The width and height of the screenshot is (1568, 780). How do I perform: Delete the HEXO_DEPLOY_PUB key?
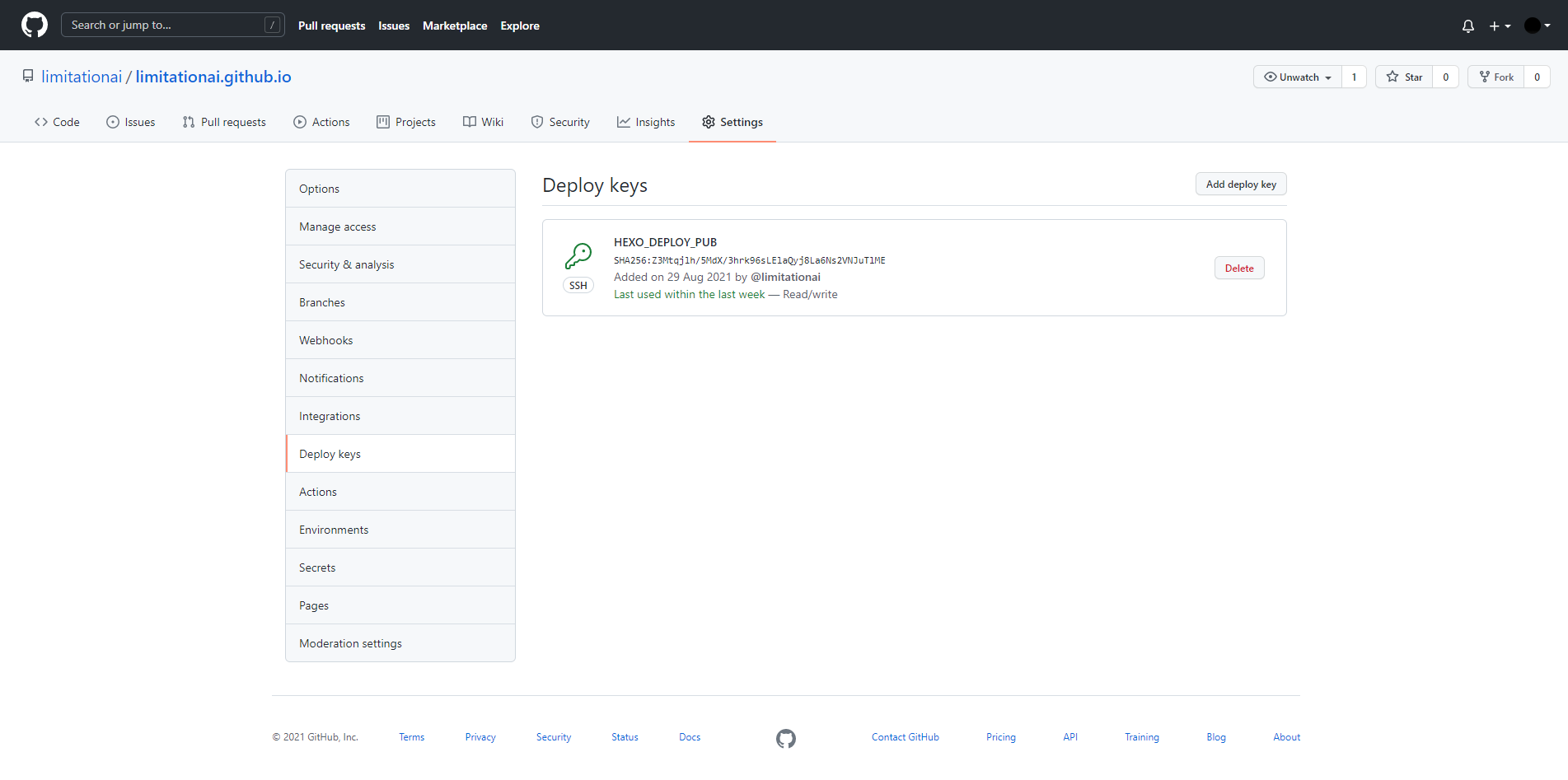point(1239,268)
